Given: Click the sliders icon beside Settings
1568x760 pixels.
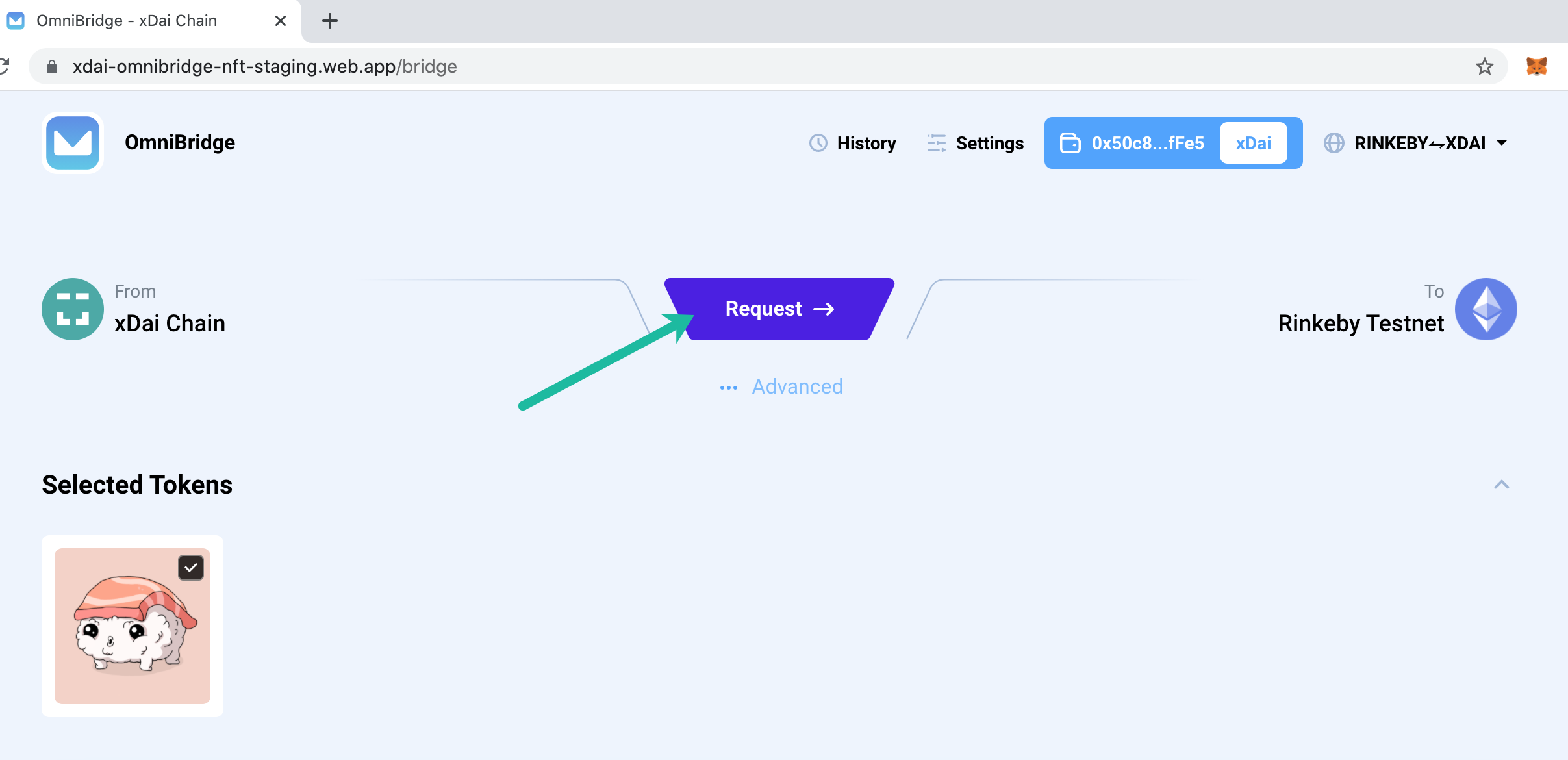Looking at the screenshot, I should click(937, 143).
